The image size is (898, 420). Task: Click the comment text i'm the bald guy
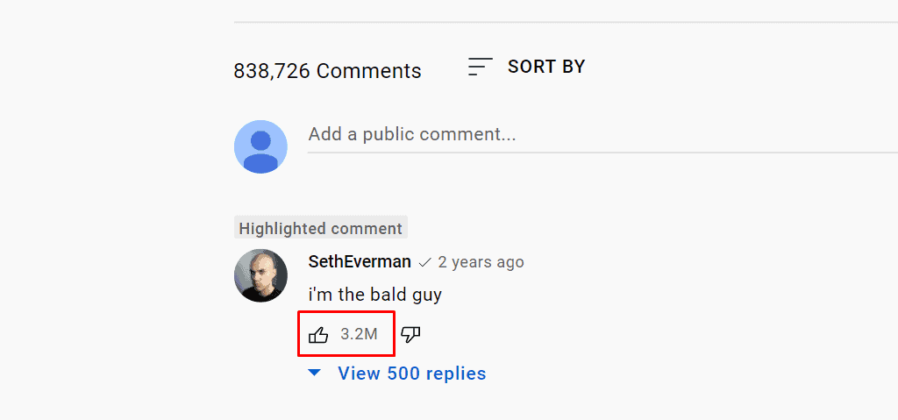click(375, 296)
